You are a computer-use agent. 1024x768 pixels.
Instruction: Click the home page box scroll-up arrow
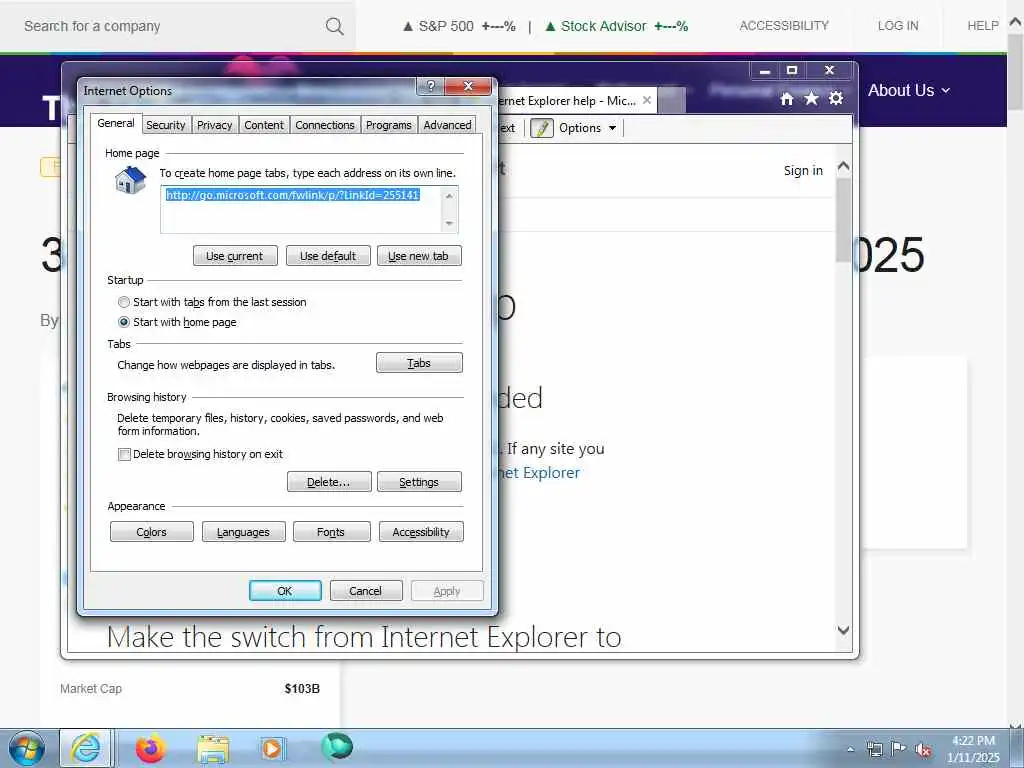(449, 196)
